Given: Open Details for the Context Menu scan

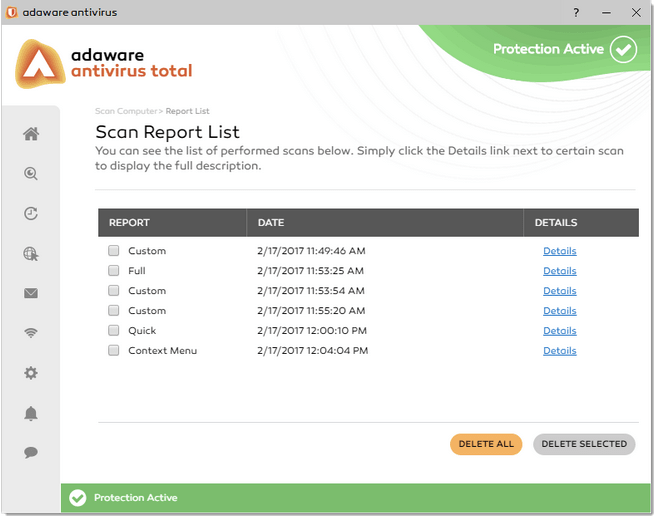Looking at the screenshot, I should tap(559, 351).
